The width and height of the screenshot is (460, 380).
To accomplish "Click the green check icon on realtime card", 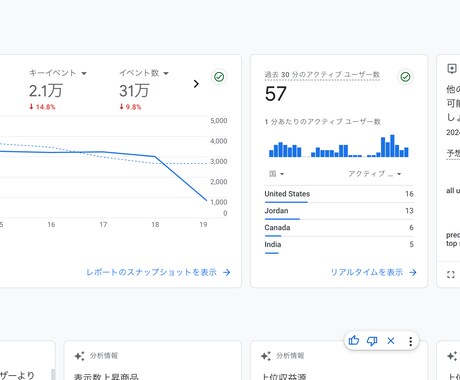I will pos(405,77).
